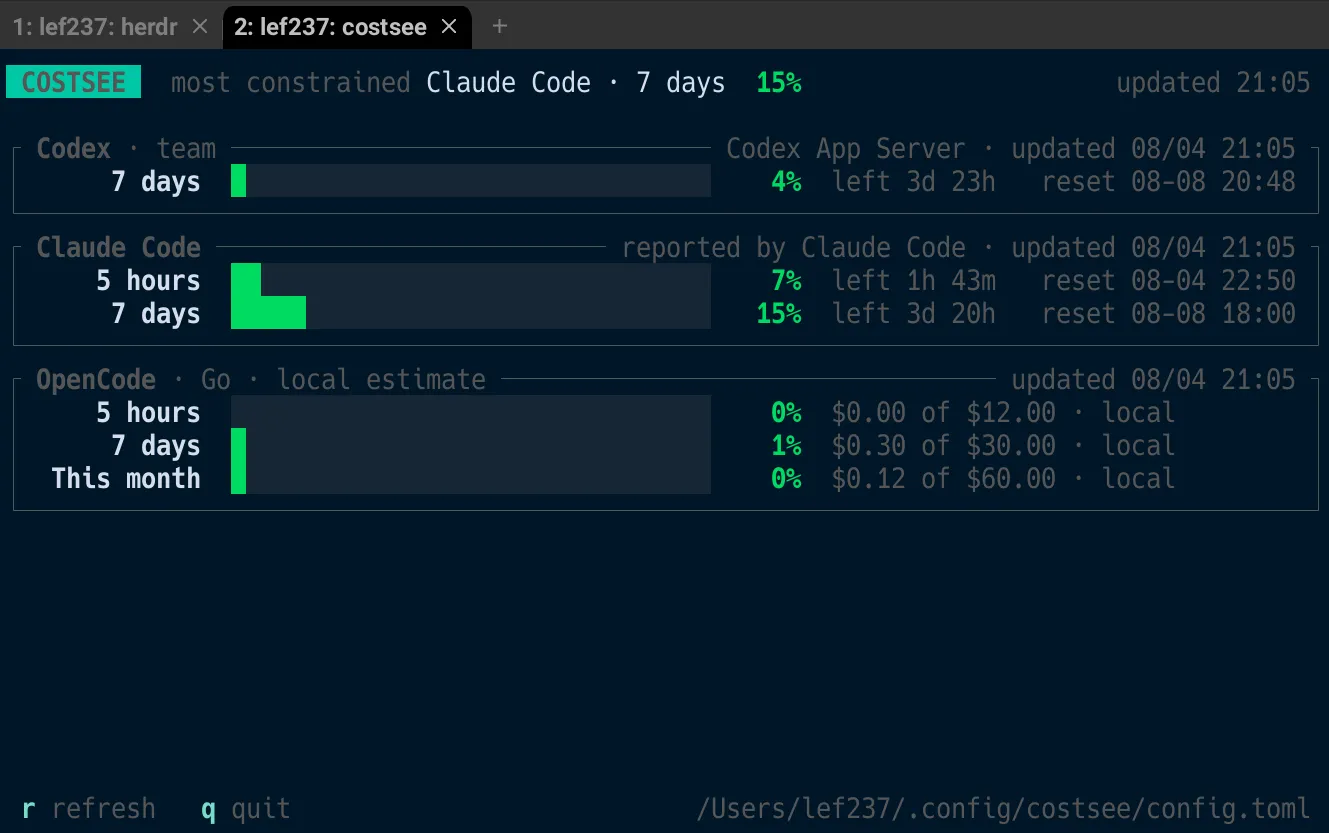
Task: Click the 7% usage value
Action: 786,281
